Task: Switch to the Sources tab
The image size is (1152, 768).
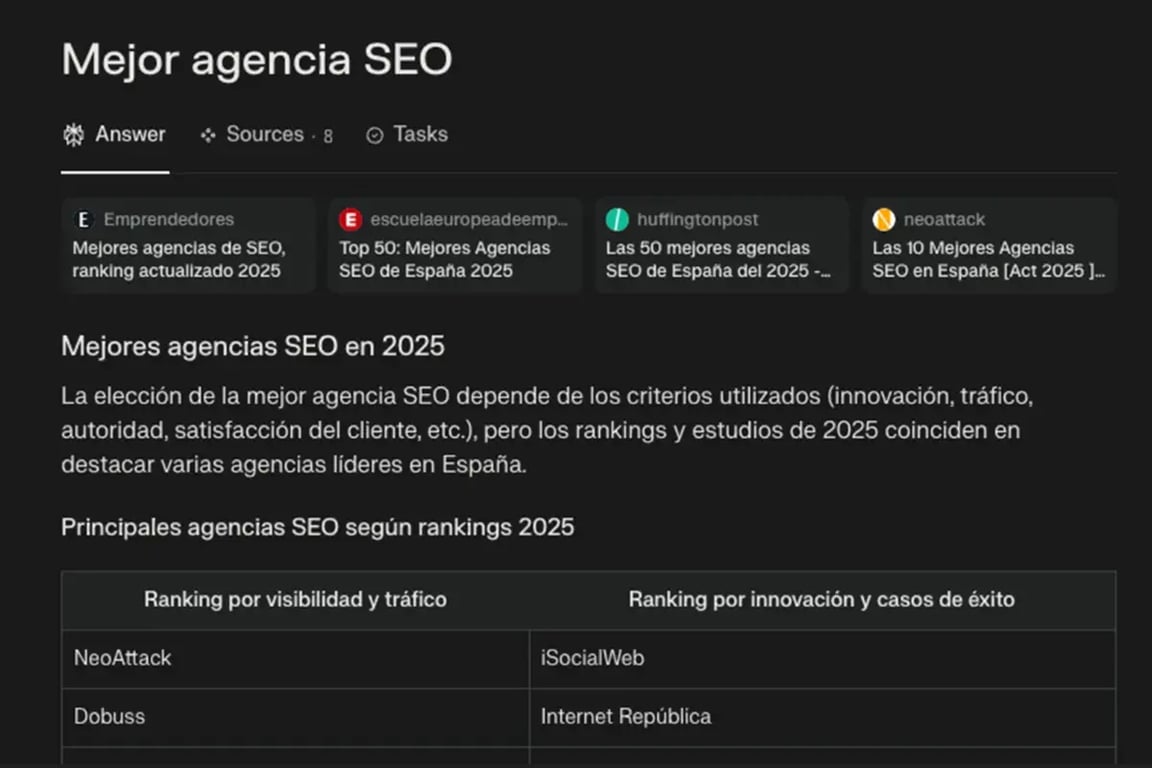Action: tap(266, 134)
